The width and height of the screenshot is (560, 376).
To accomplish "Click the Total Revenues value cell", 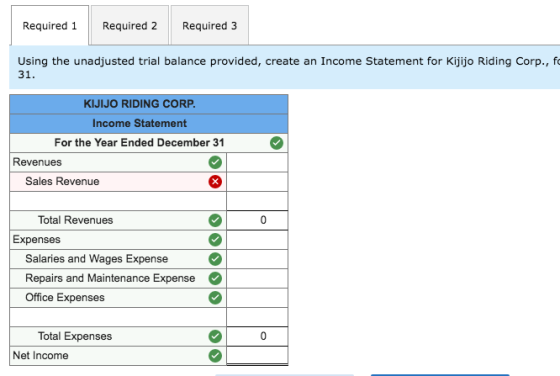I will point(257,220).
